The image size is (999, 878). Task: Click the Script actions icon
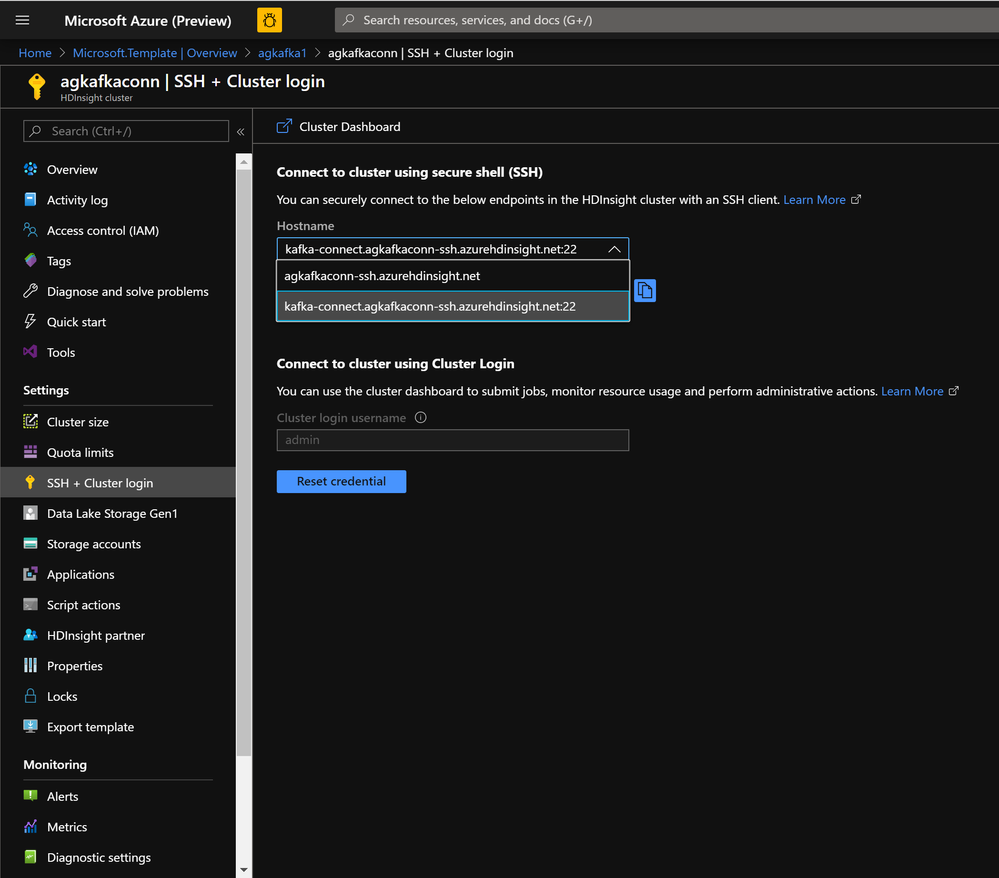30,605
